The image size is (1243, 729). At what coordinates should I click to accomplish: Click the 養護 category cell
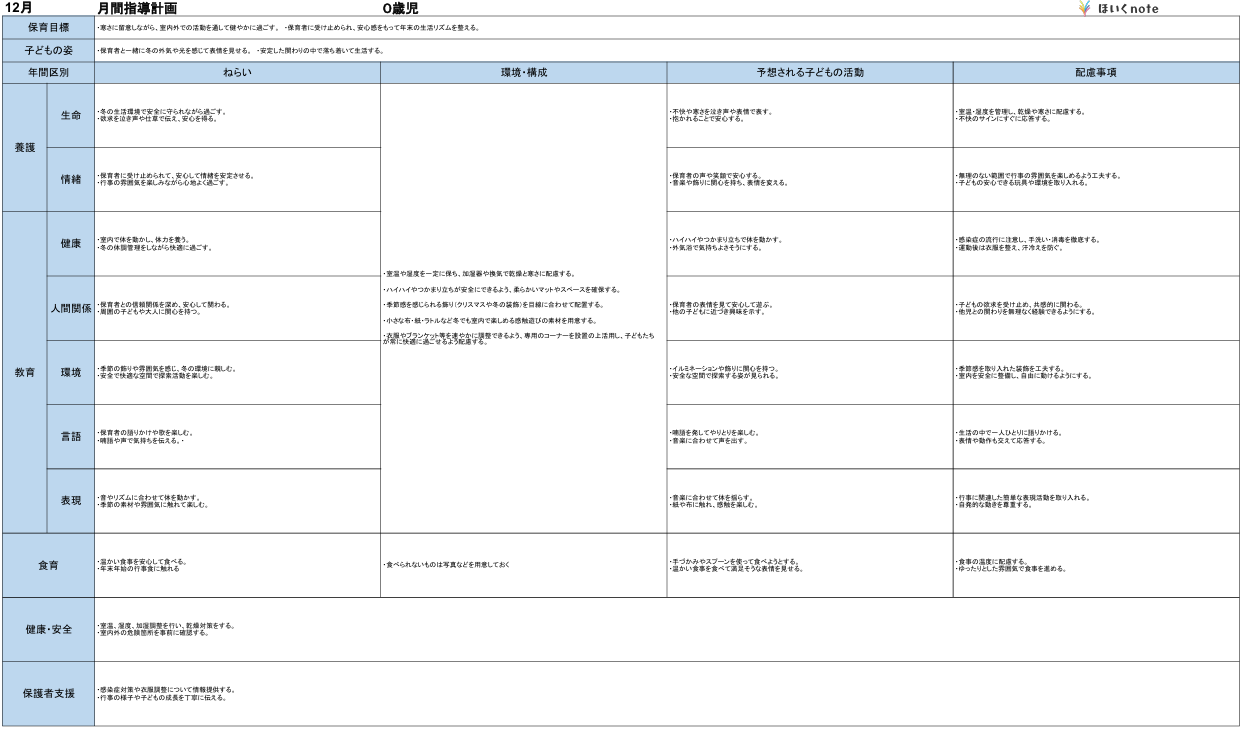24,147
